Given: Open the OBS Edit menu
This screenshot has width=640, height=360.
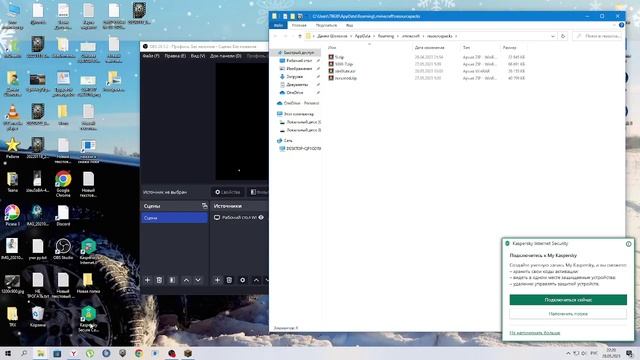Looking at the screenshot, I should tap(175, 56).
